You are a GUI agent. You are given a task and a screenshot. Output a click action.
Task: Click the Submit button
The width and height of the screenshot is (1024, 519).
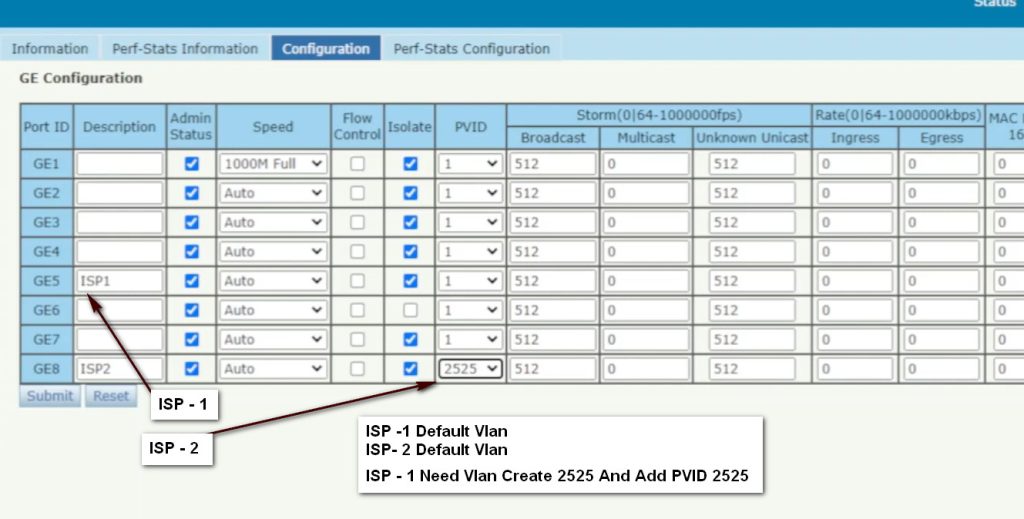tap(50, 396)
